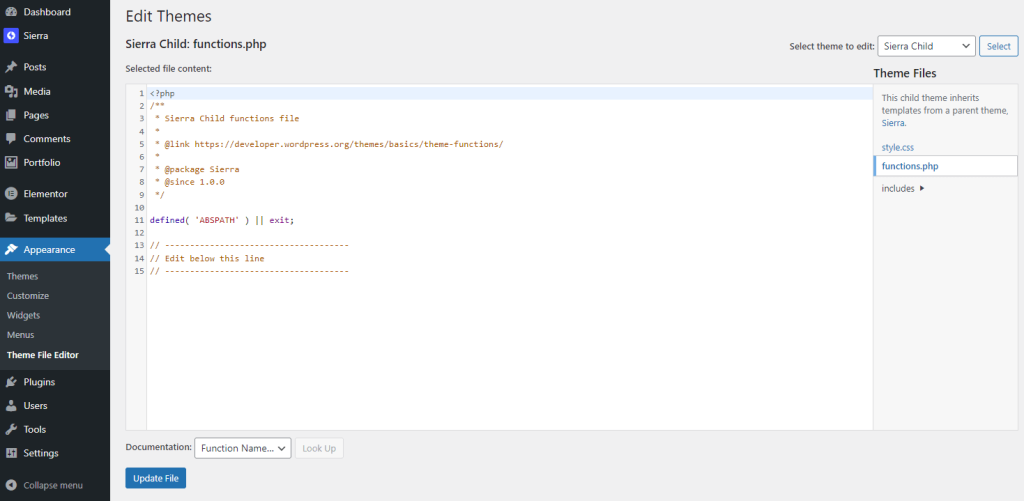Open the Widgets submenu item
This screenshot has width=1024, height=501.
pyautogui.click(x=24, y=315)
